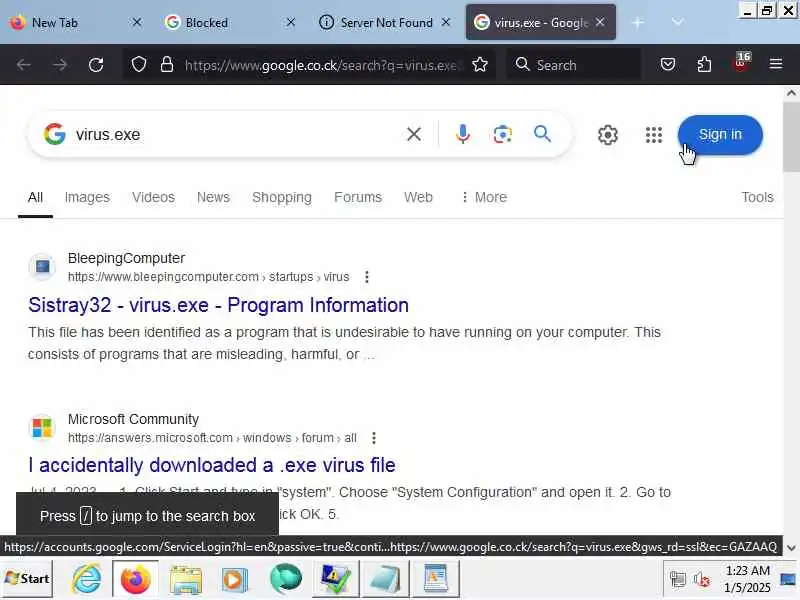Open I accidentally downloaded a .exe virus link

pos(212,465)
